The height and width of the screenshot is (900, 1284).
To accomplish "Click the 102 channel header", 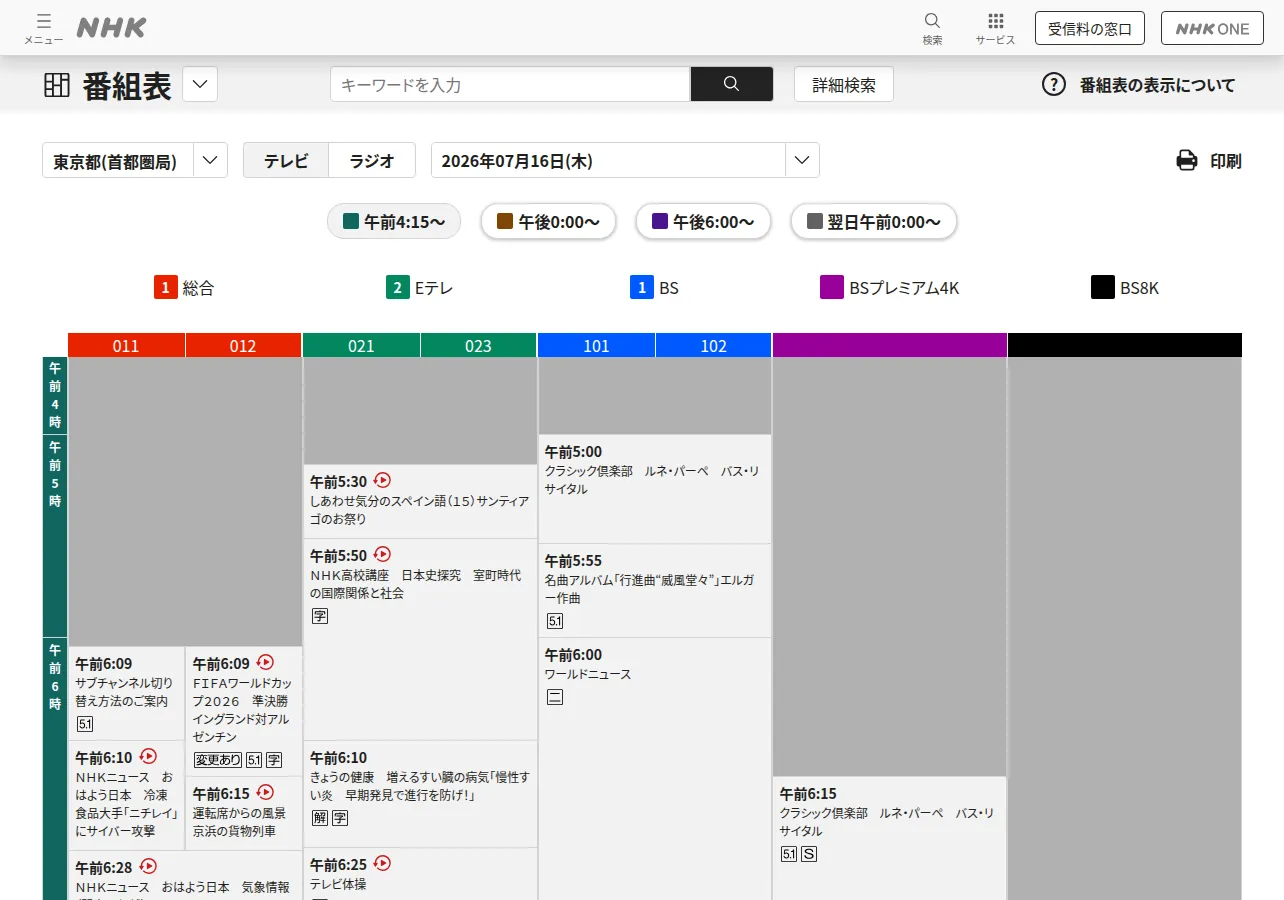I will tap(714, 345).
